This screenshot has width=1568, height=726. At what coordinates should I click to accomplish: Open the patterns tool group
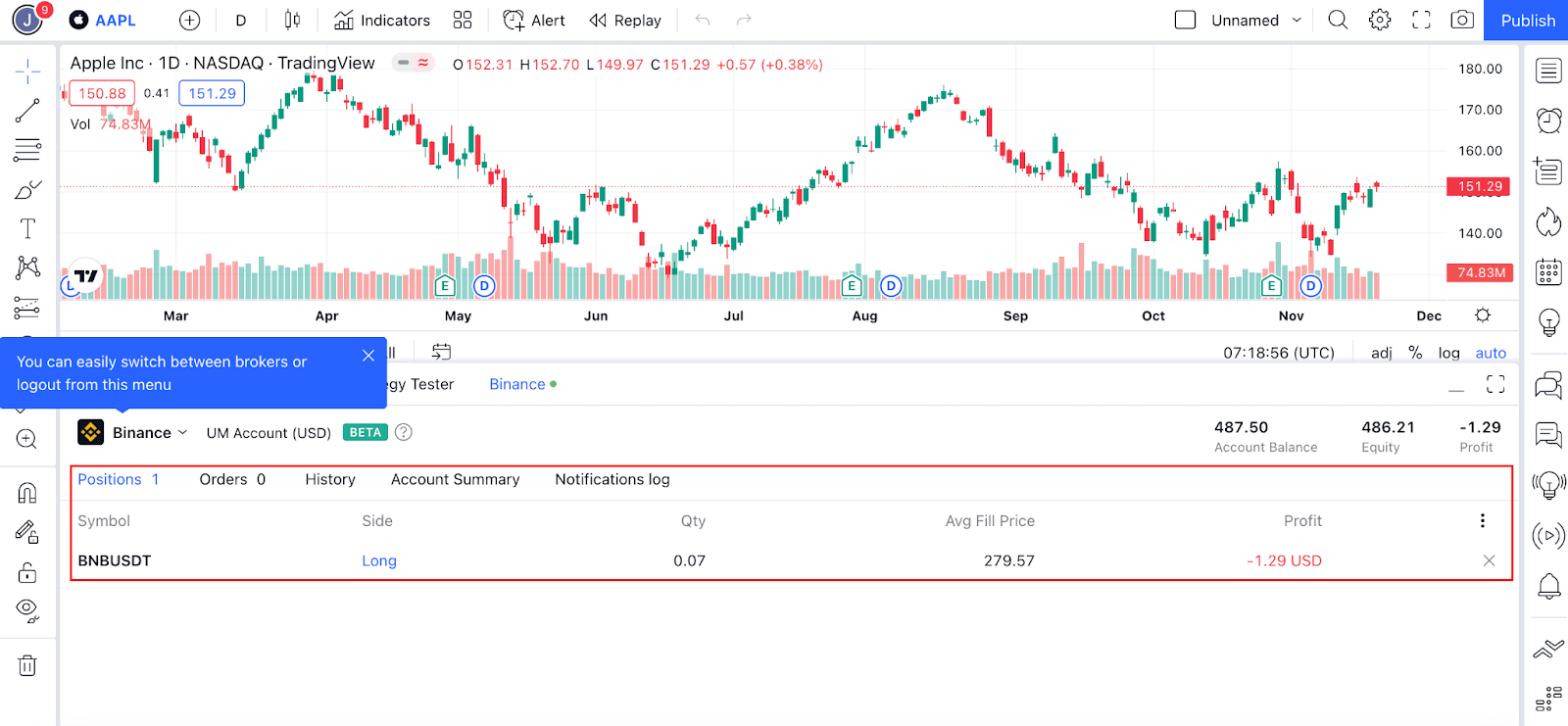tap(27, 267)
